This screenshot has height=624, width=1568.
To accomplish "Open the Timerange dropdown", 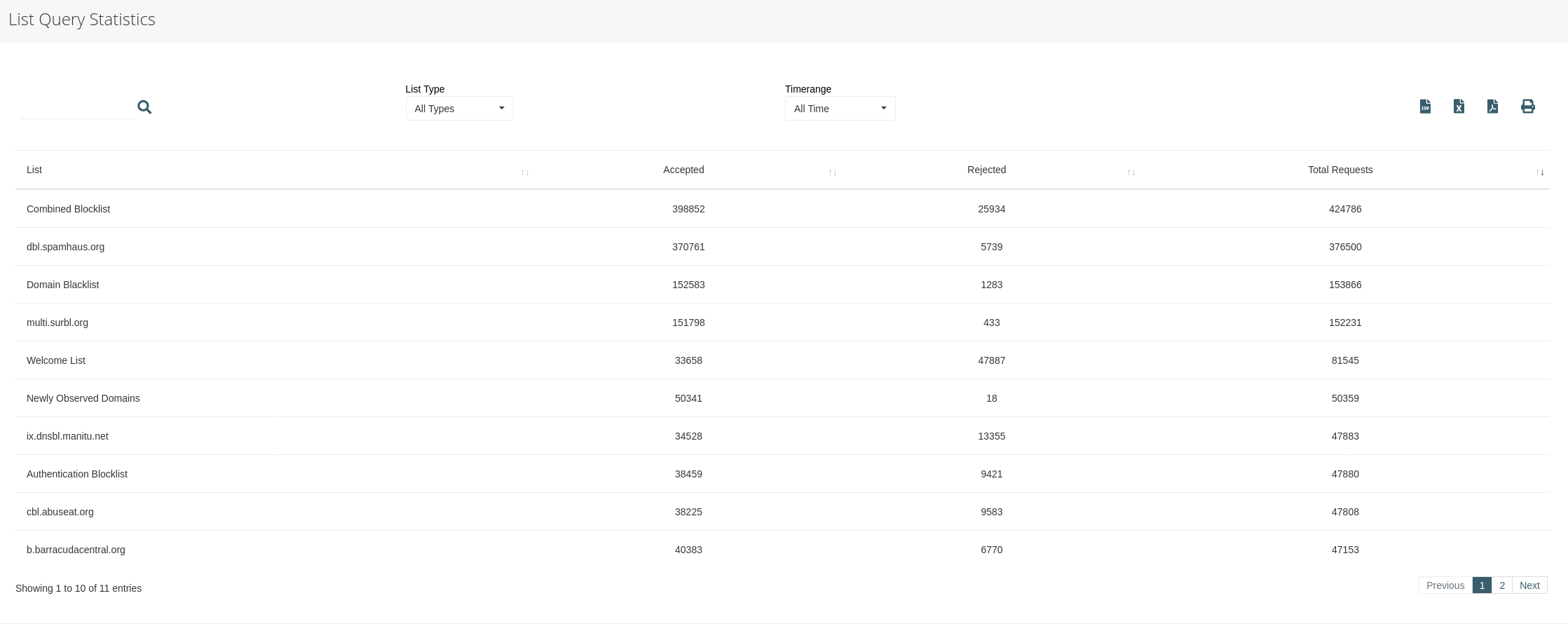I will [x=840, y=109].
